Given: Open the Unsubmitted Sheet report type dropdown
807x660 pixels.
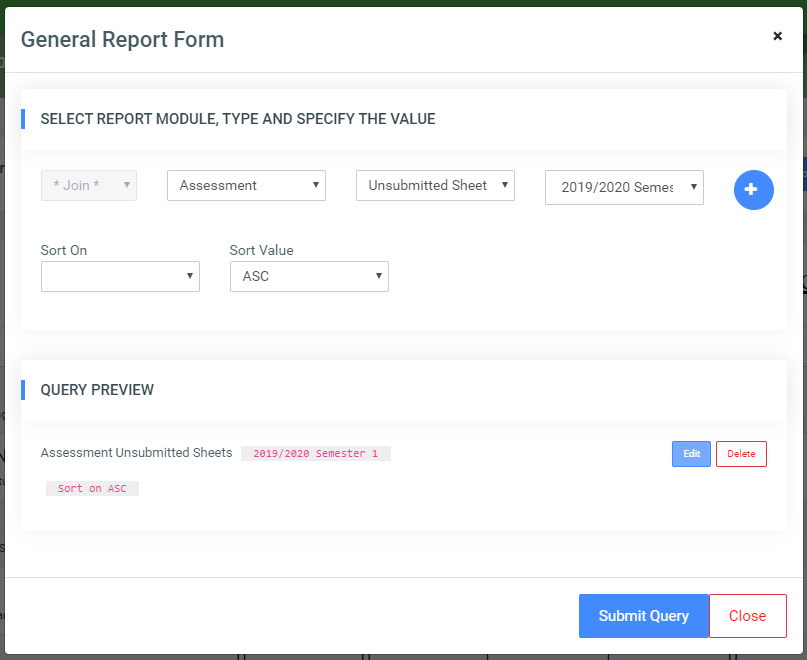Looking at the screenshot, I should tap(435, 185).
